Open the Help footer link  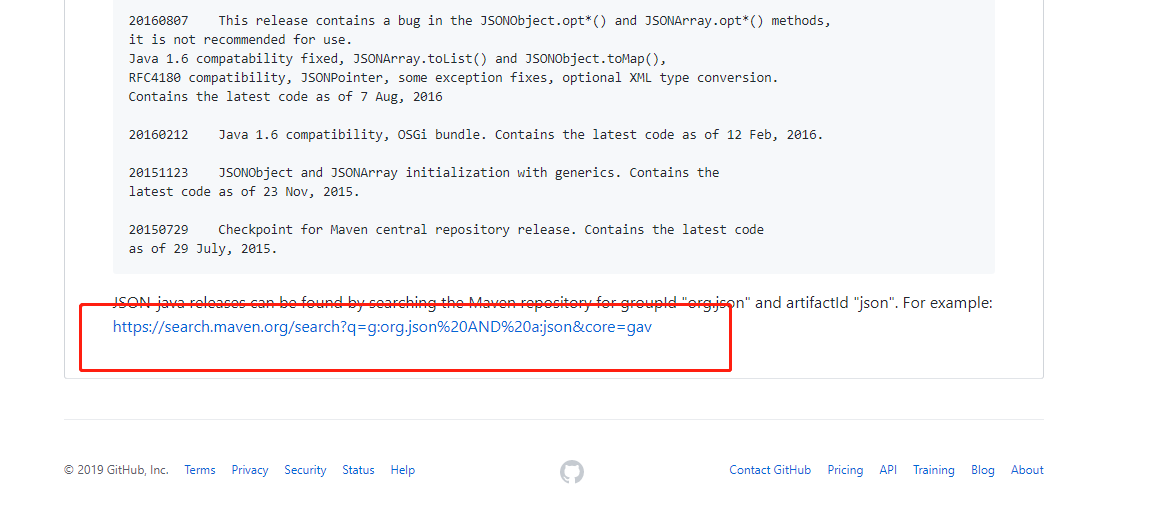(x=403, y=470)
